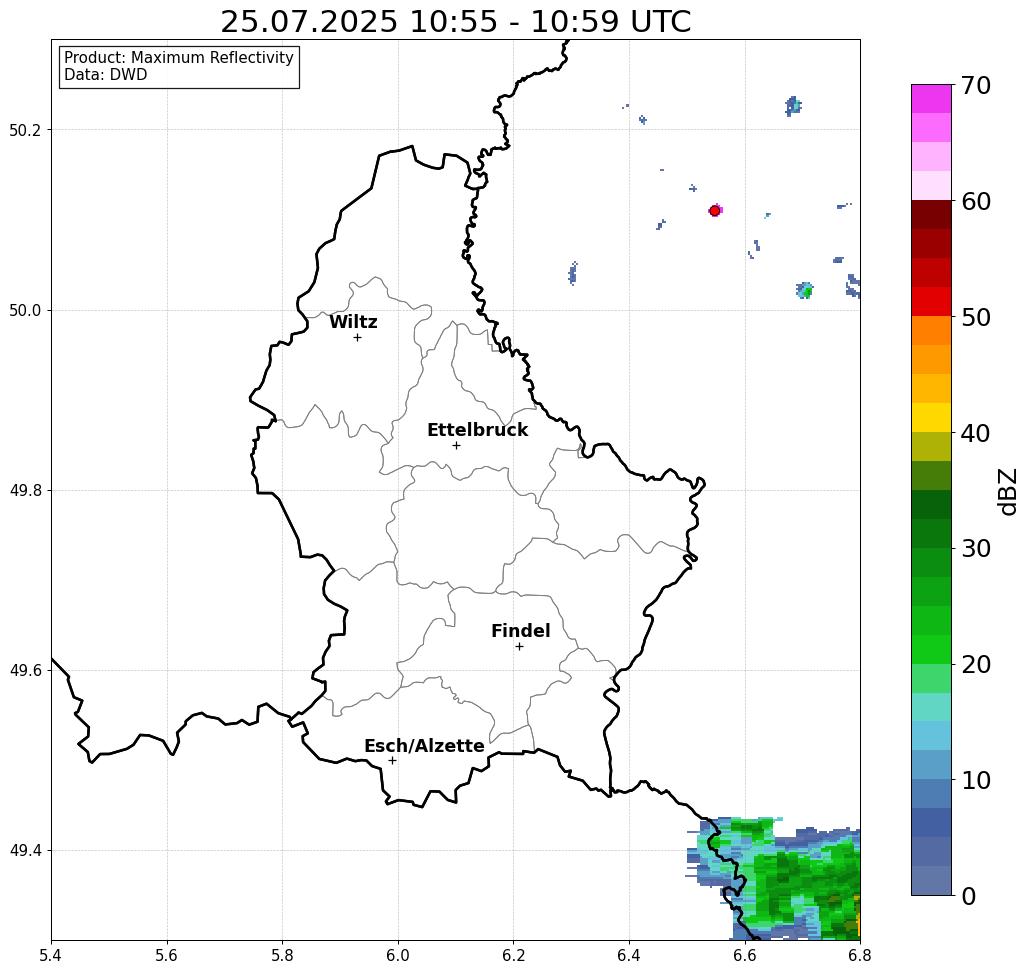This screenshot has height=973, width=1029.
Task: Click latitude tick label 49.4
Action: (25, 851)
